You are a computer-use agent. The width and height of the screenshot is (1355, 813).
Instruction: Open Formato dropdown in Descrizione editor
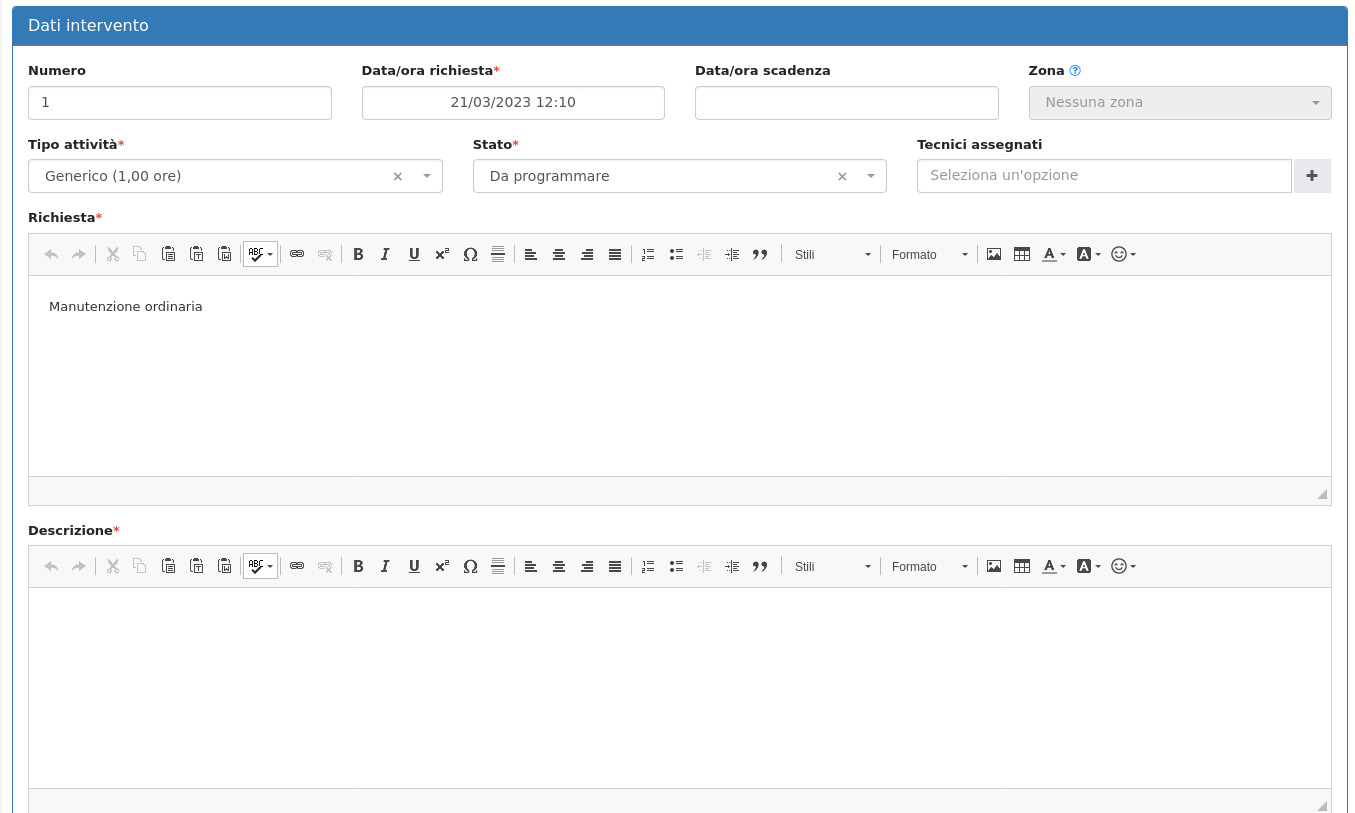(x=929, y=567)
